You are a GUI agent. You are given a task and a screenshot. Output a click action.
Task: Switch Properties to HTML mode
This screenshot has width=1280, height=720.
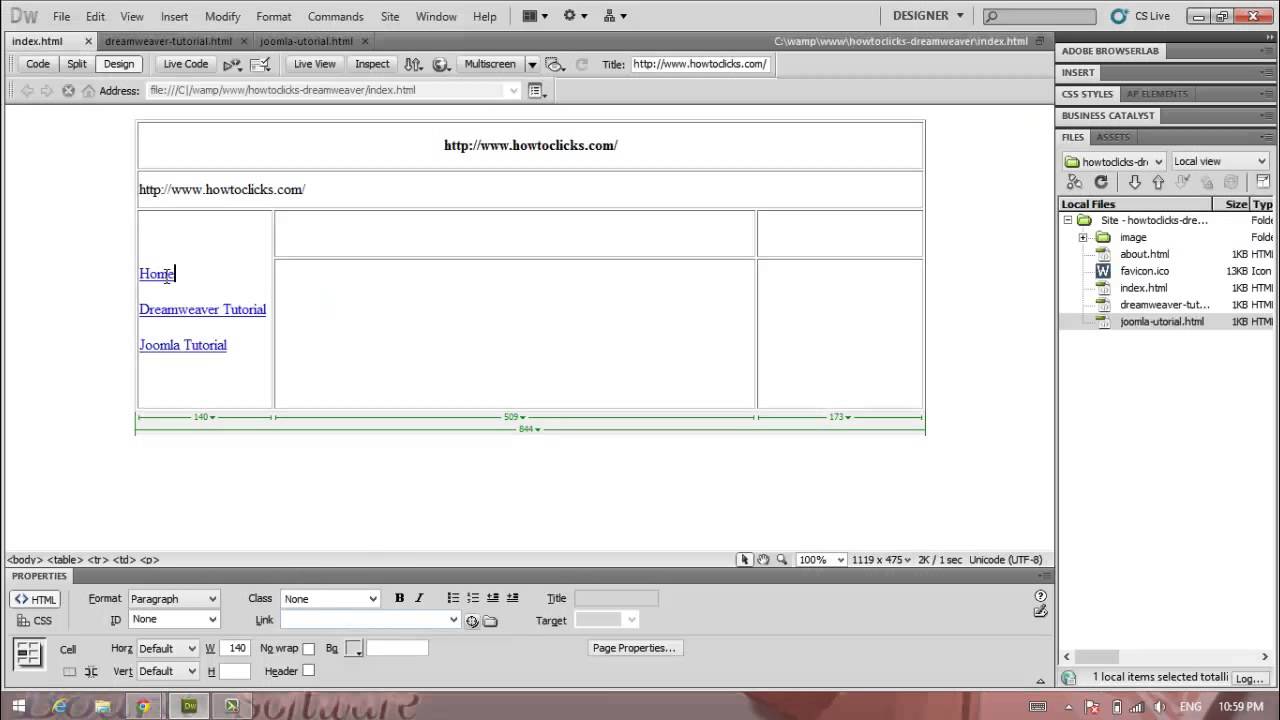coord(35,600)
